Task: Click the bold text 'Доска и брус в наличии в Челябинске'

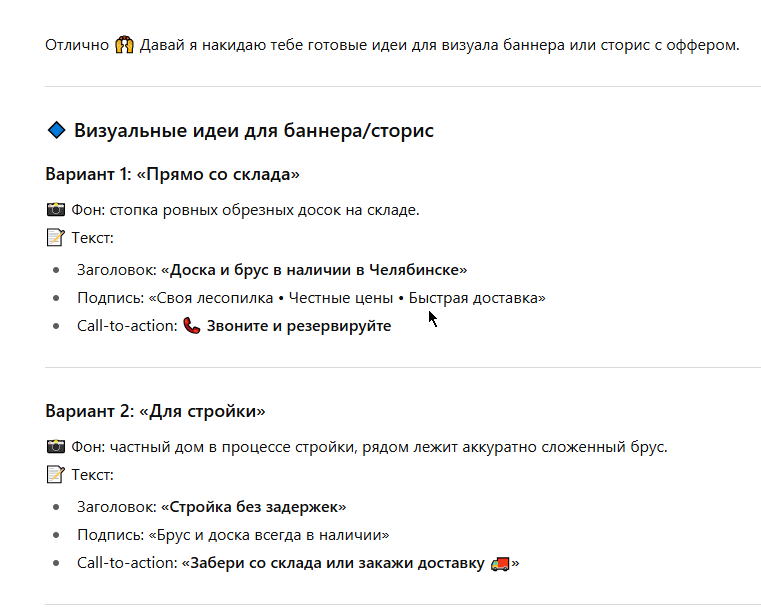Action: pos(314,270)
